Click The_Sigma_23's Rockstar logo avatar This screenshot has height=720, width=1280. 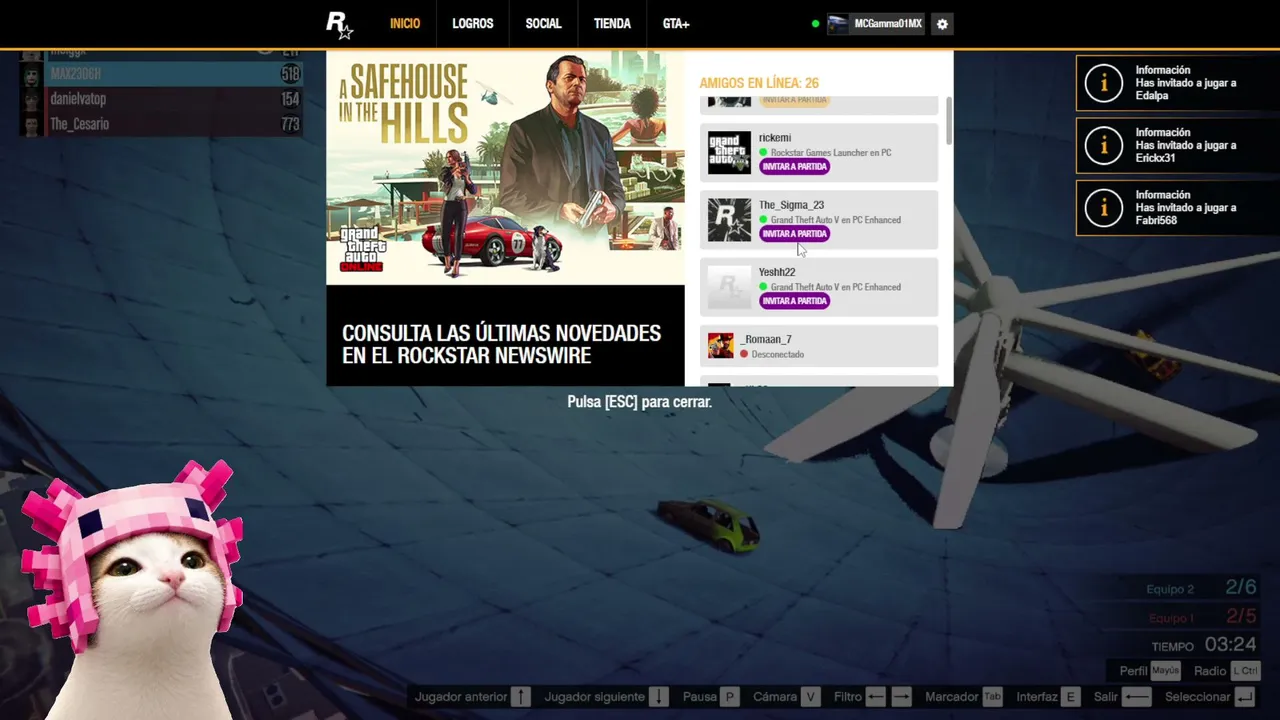coord(729,220)
